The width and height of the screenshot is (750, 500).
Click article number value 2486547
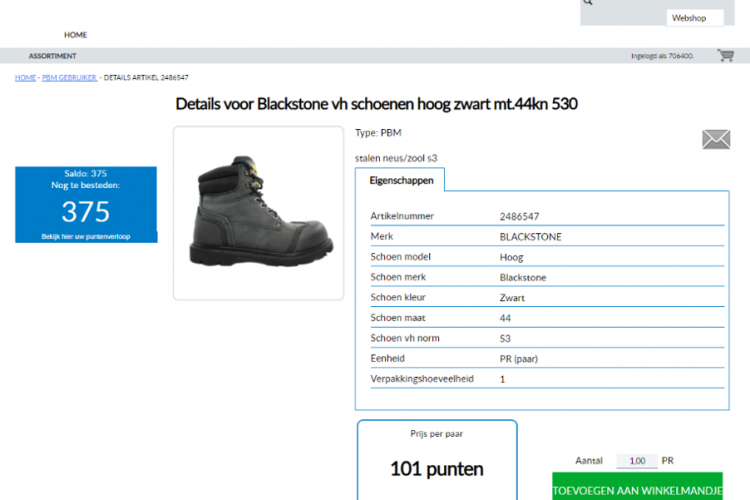(x=519, y=216)
